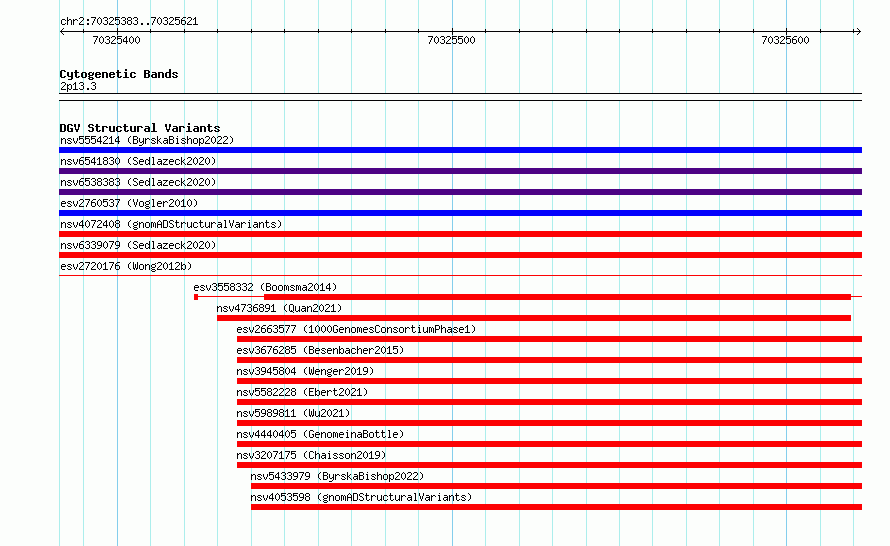Click the blue bar under esv2760537

point(460,213)
